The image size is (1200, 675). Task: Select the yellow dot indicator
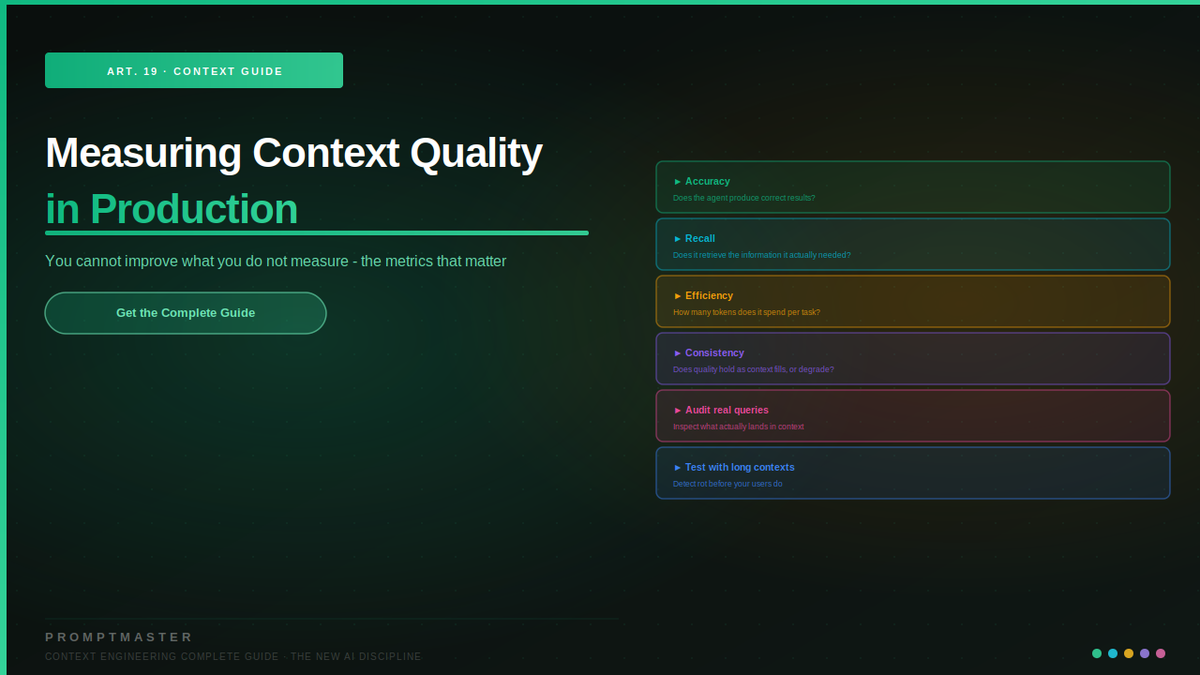(x=1129, y=653)
